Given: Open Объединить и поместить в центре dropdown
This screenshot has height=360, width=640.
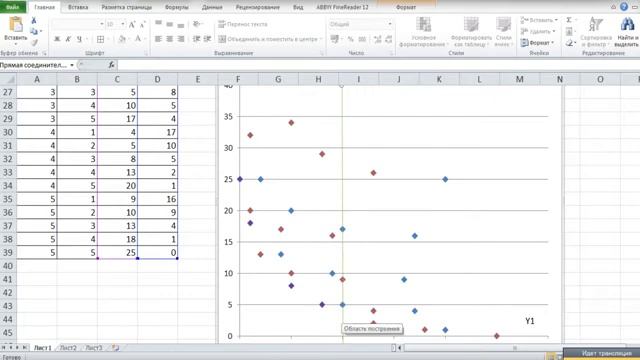Looking at the screenshot, I should pos(321,39).
